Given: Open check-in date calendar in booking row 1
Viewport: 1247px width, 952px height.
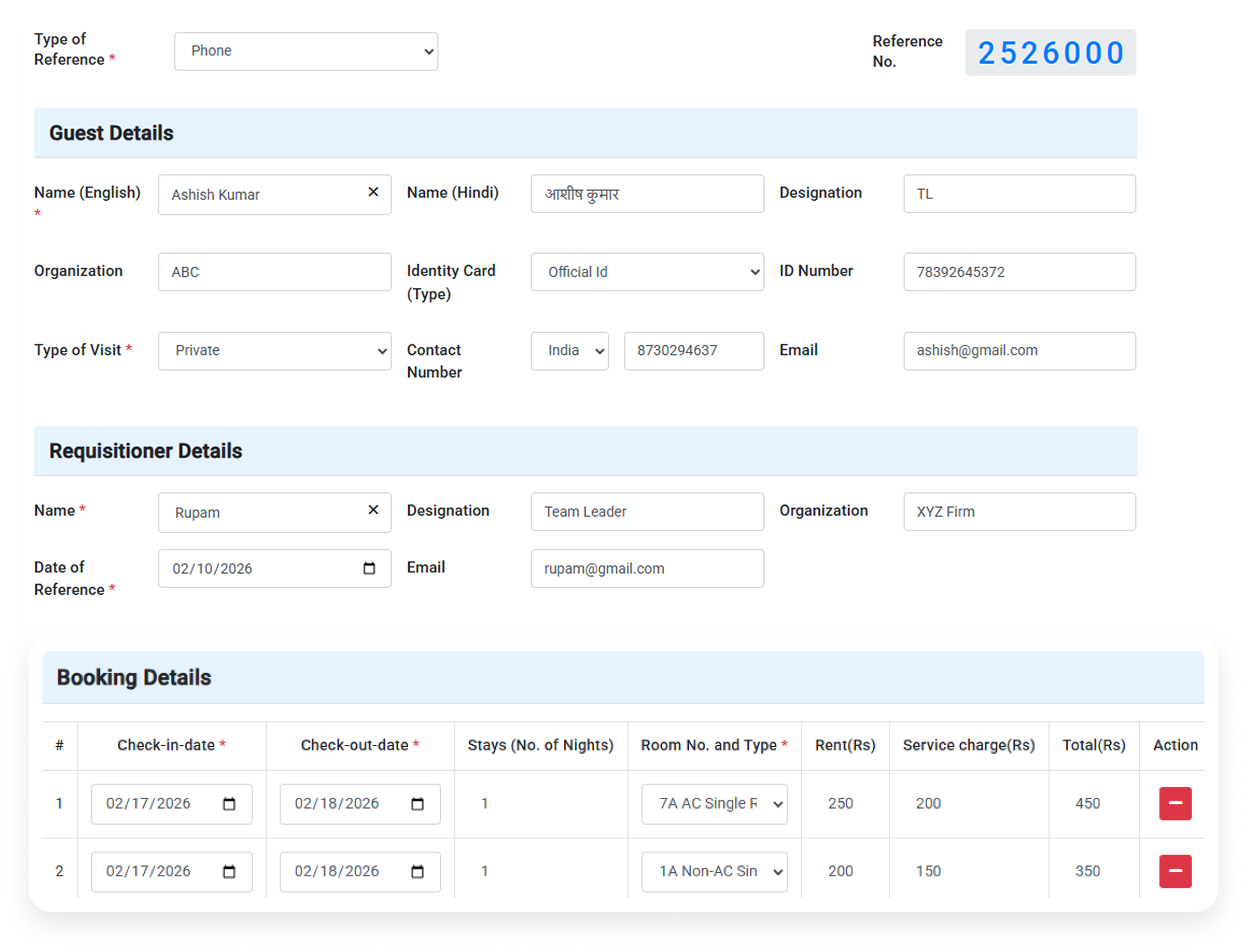Looking at the screenshot, I should point(229,803).
